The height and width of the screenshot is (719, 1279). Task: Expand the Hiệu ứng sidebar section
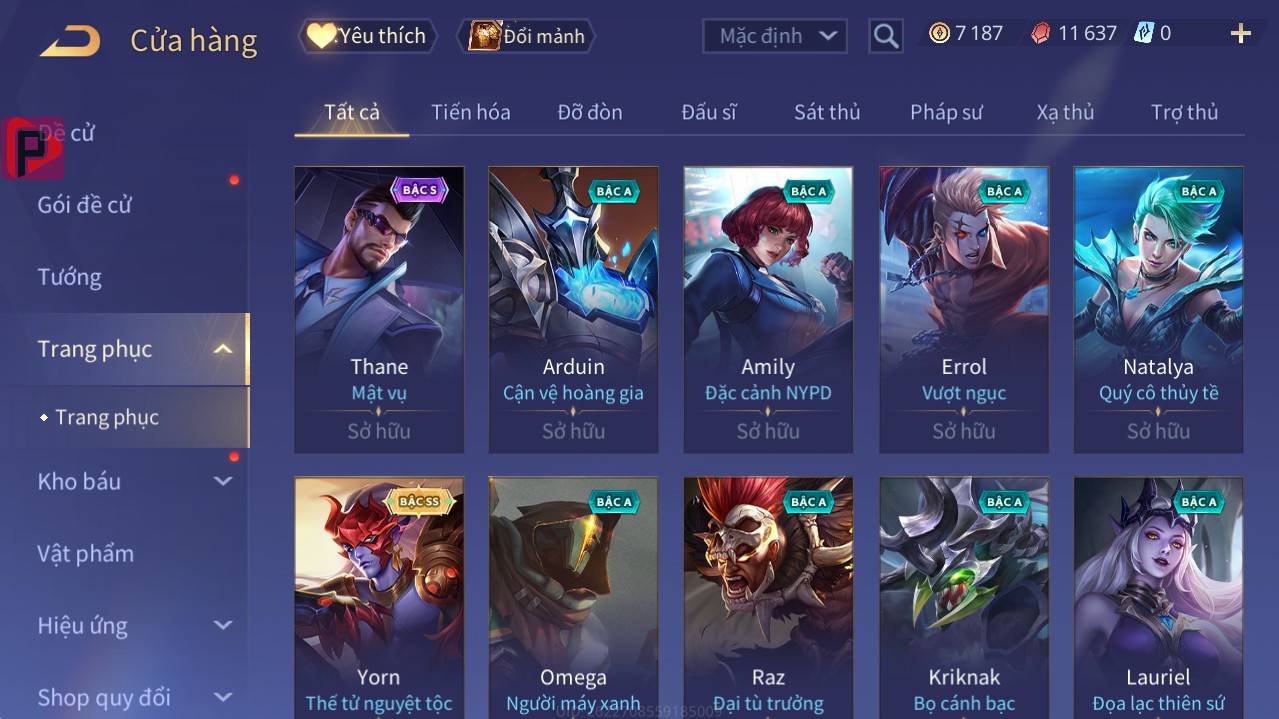tap(223, 625)
